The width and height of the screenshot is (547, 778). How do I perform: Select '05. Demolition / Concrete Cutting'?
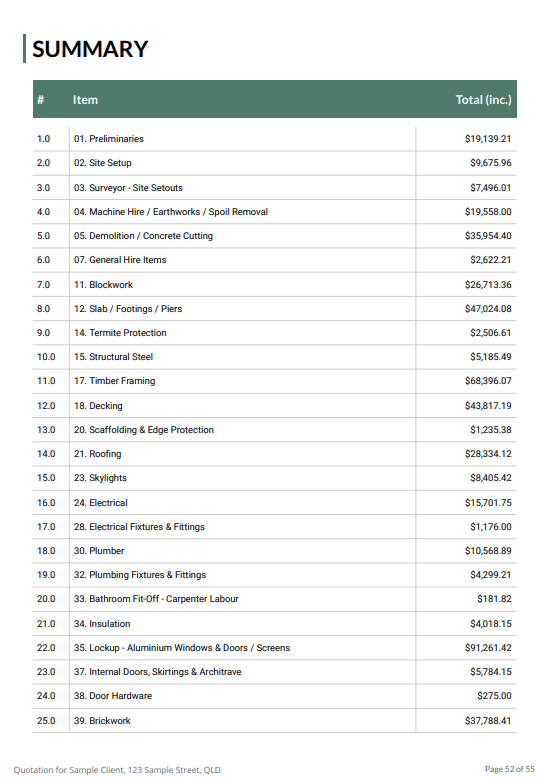(143, 236)
